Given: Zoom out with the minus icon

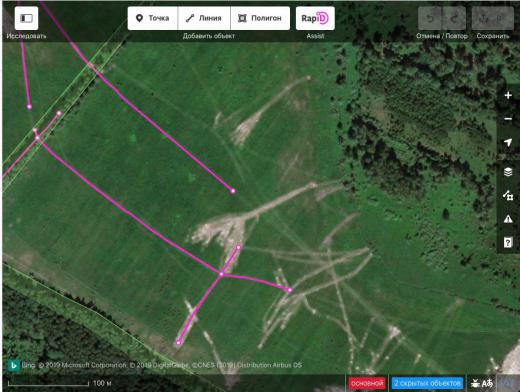Looking at the screenshot, I should (508, 119).
